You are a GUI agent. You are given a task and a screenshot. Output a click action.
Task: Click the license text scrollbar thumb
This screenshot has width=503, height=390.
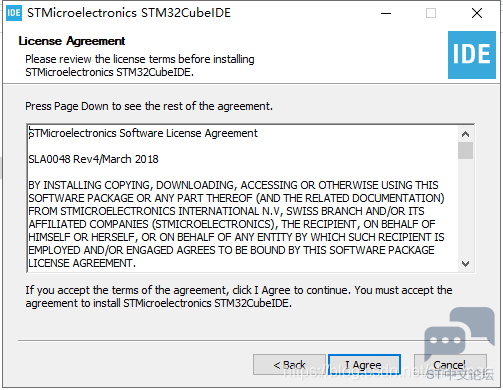[465, 151]
